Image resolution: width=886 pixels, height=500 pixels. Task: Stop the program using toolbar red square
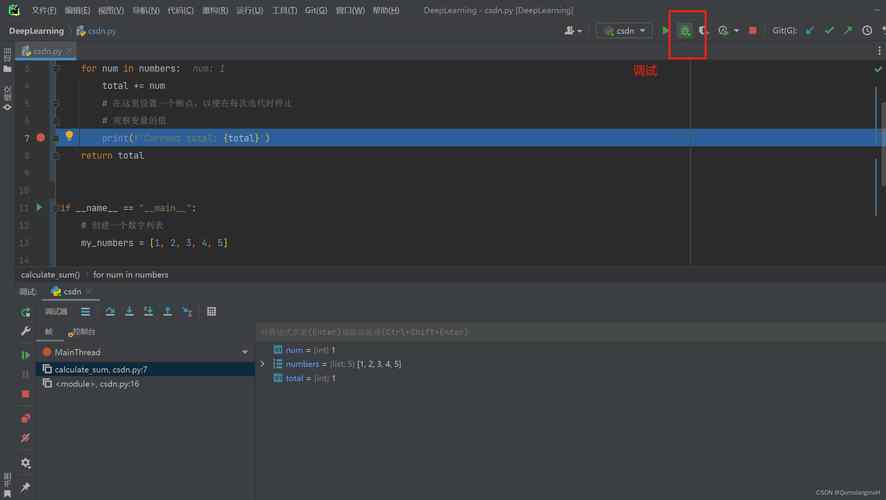point(753,31)
